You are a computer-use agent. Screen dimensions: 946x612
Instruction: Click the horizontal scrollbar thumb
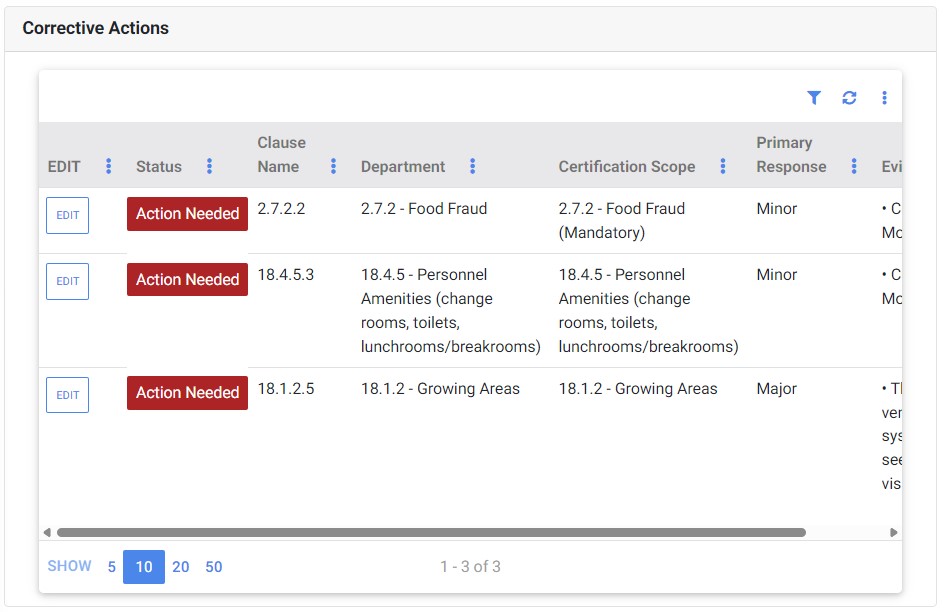point(430,533)
